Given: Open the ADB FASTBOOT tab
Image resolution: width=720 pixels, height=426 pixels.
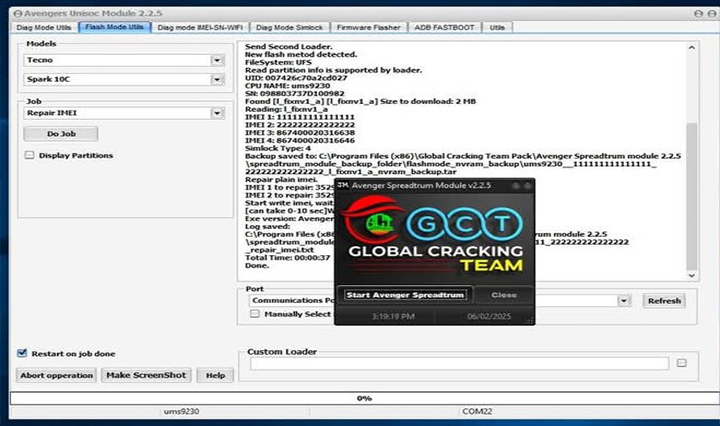Looking at the screenshot, I should coord(444,28).
